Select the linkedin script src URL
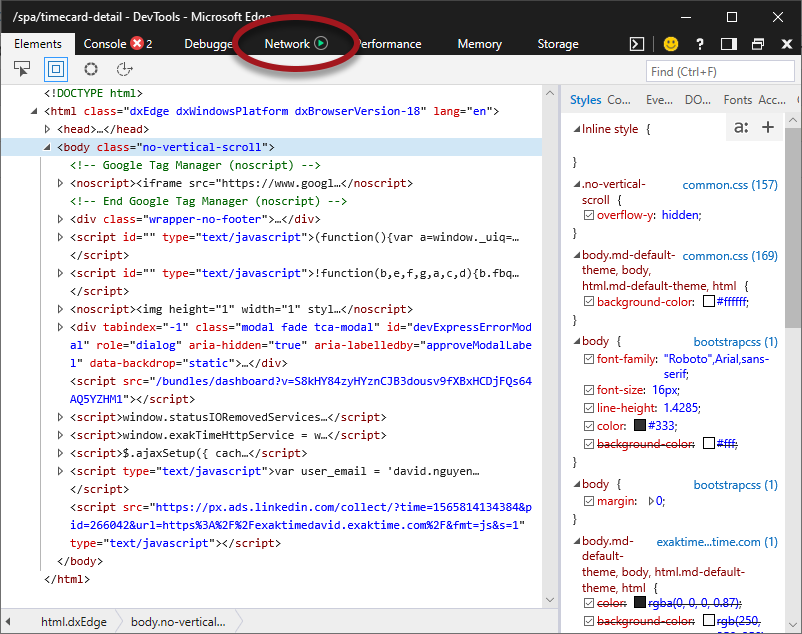Screen dimensions: 802x634 (301, 516)
